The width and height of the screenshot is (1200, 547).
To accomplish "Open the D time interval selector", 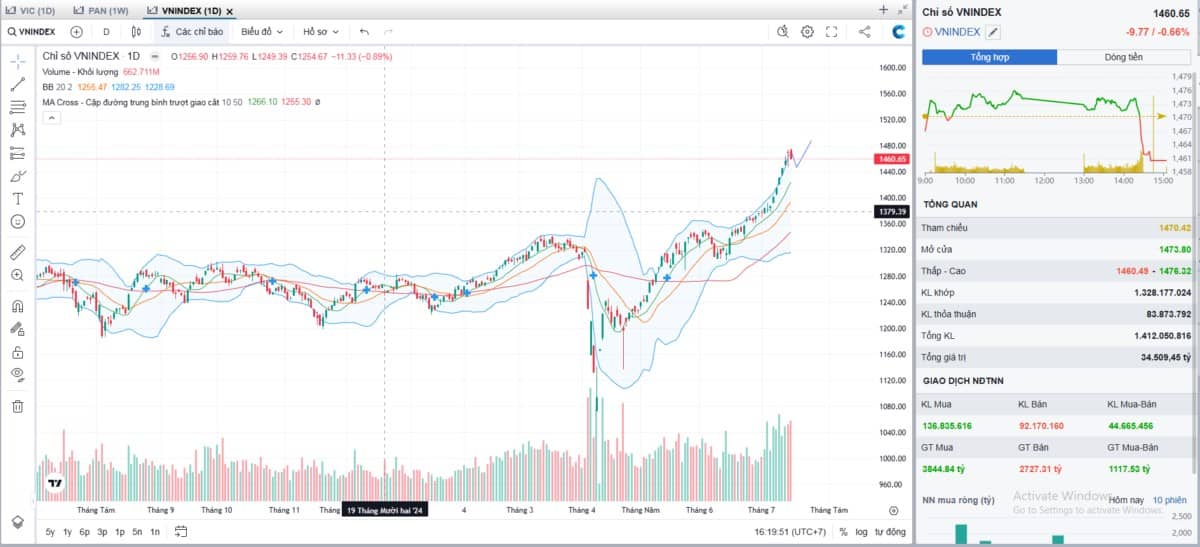I will [x=106, y=32].
